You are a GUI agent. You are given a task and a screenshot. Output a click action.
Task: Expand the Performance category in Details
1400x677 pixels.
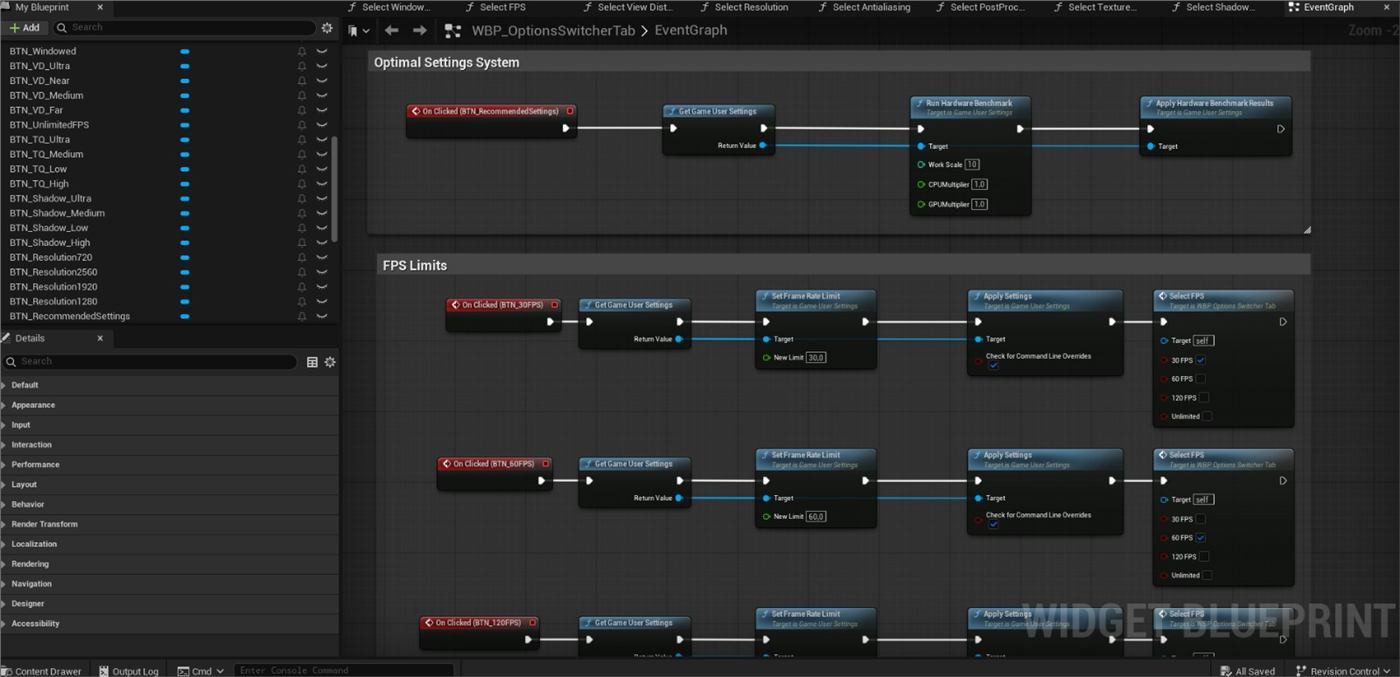pos(4,465)
